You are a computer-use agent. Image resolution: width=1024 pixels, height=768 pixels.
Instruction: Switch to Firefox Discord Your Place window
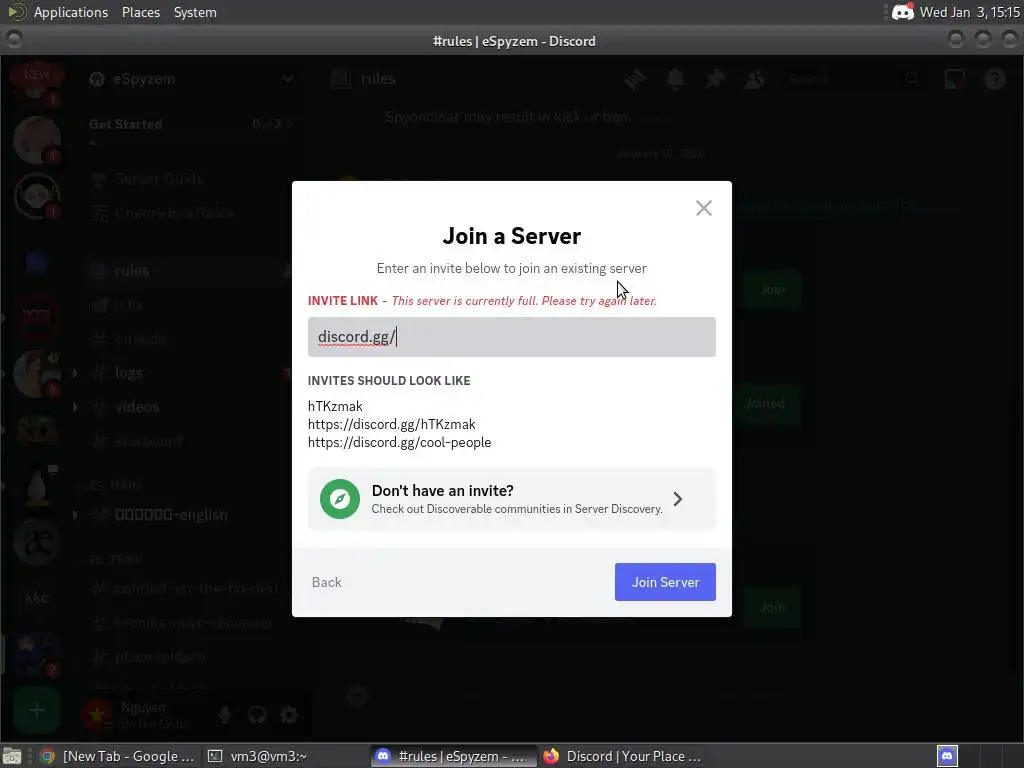[623, 756]
